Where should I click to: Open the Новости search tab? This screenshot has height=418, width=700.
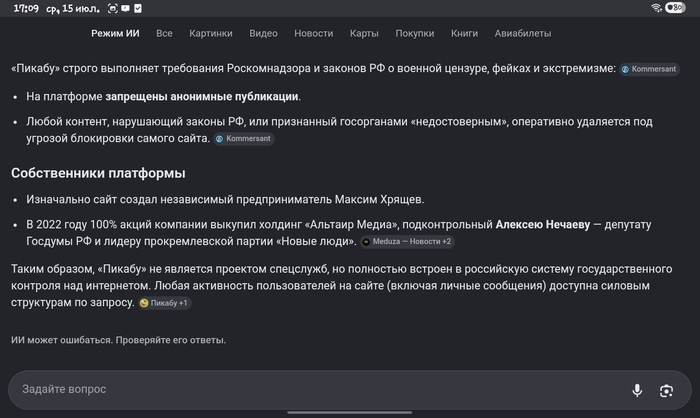pyautogui.click(x=313, y=33)
